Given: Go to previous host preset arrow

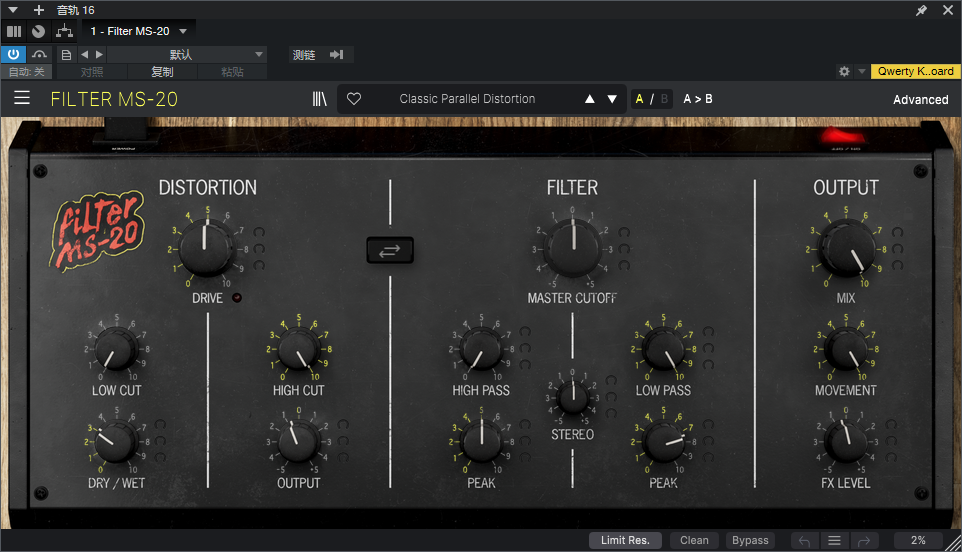Looking at the screenshot, I should [x=85, y=55].
